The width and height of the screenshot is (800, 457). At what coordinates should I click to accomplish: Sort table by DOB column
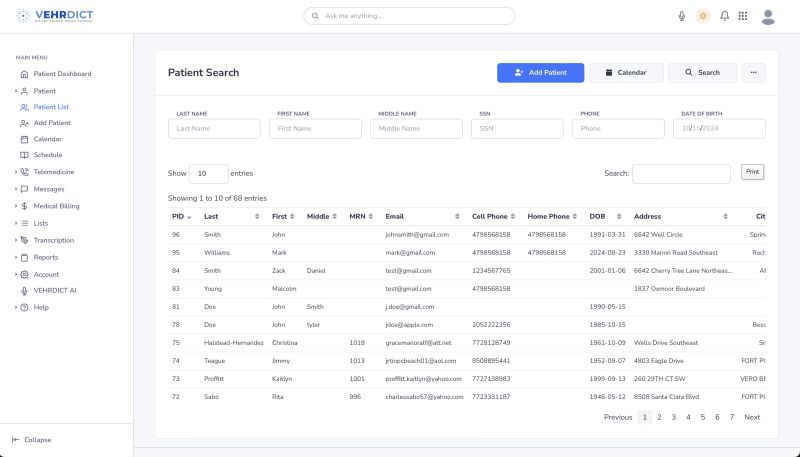pos(606,217)
